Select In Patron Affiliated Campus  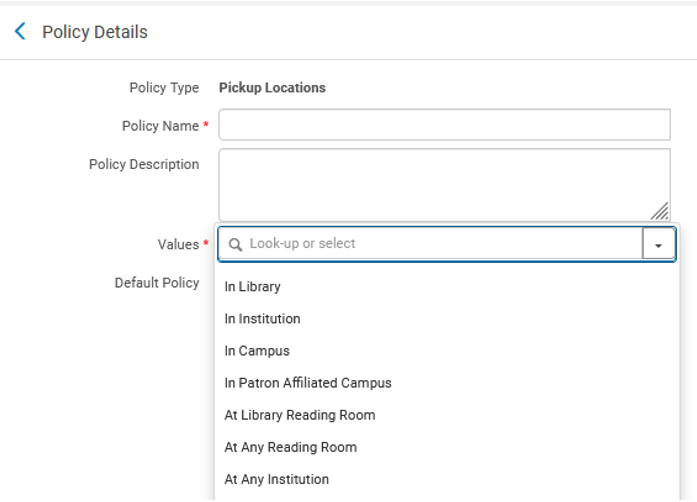pyautogui.click(x=308, y=383)
